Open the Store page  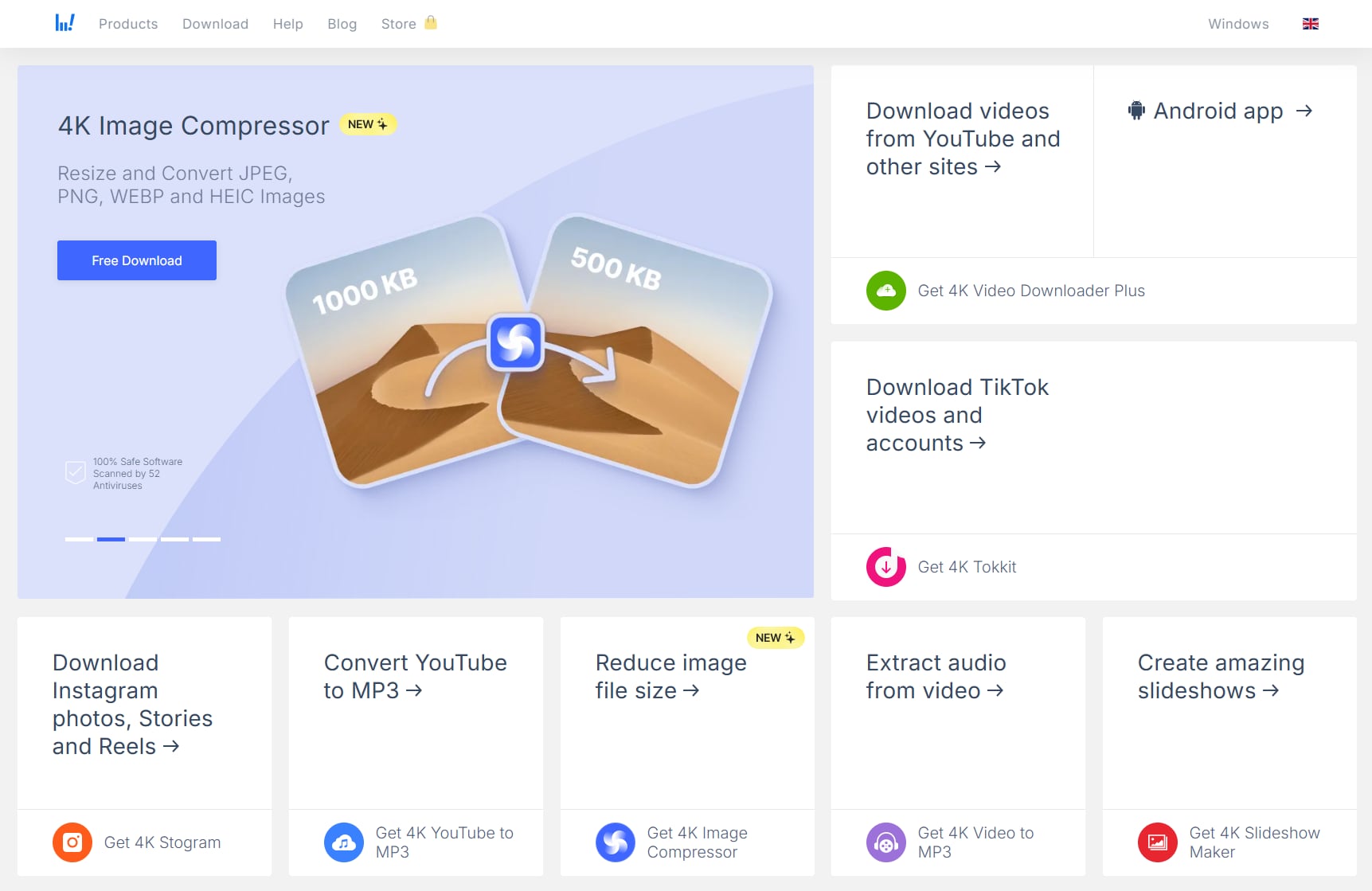[399, 24]
